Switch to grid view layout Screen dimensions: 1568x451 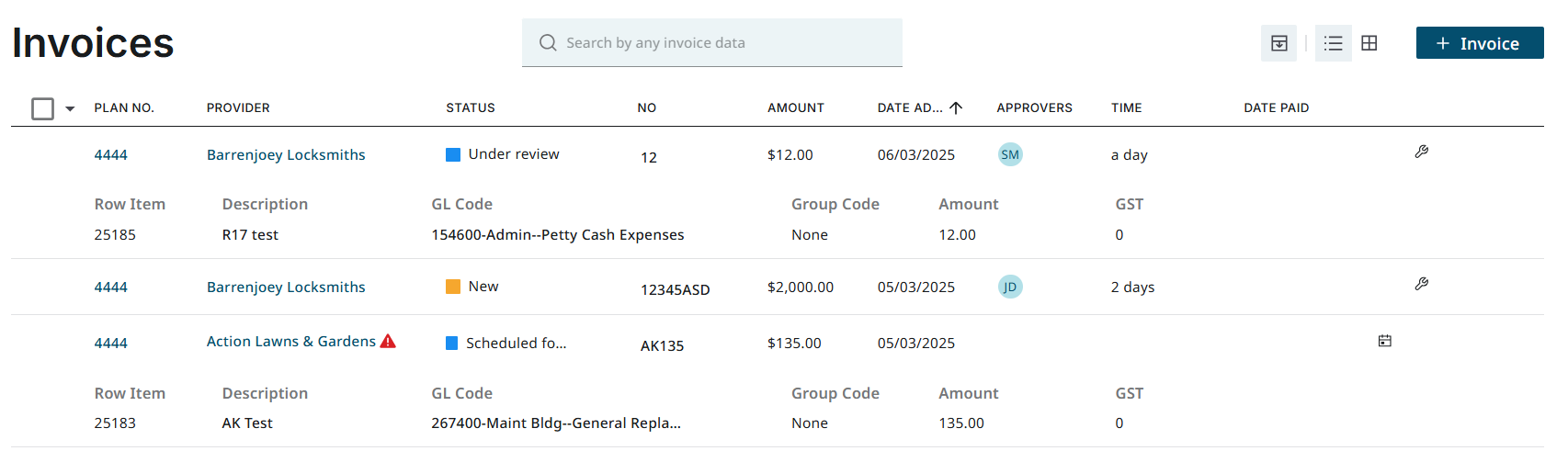click(1369, 43)
